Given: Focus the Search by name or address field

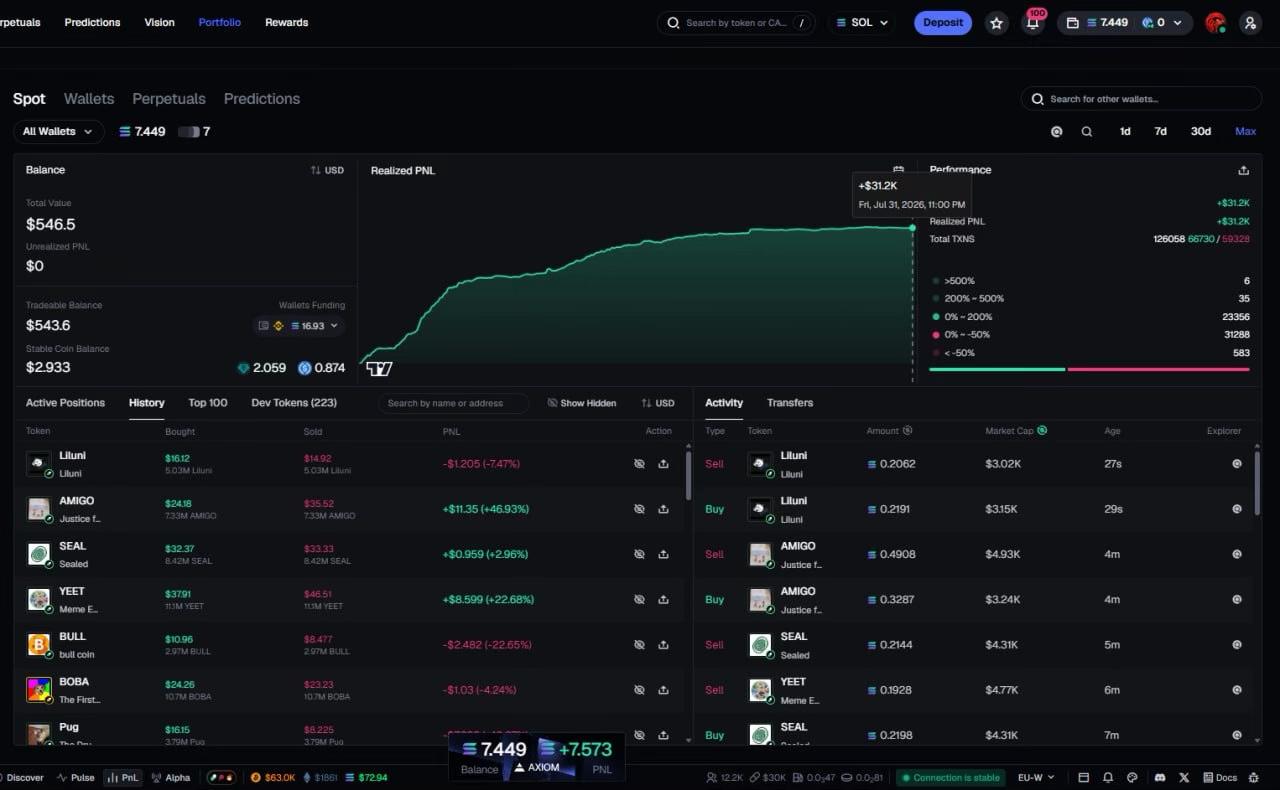Looking at the screenshot, I should (453, 403).
